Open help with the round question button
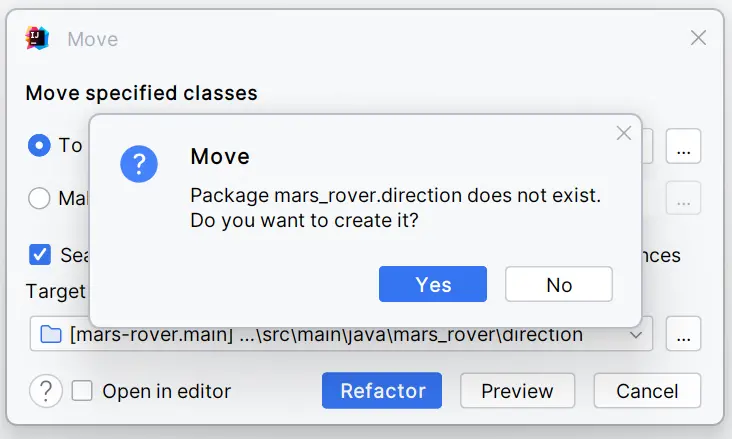Image resolution: width=732 pixels, height=439 pixels. (x=45, y=391)
